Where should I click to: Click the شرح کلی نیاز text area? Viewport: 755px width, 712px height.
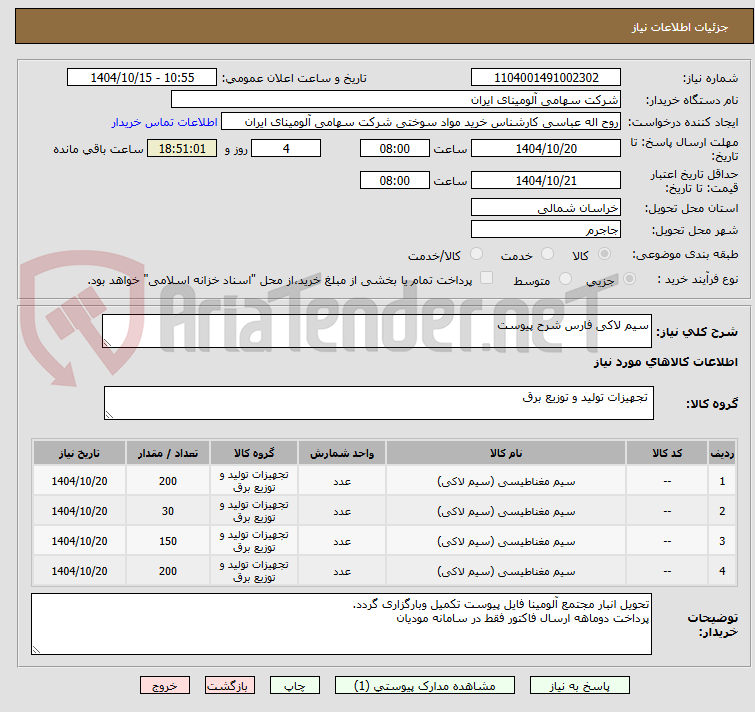pyautogui.click(x=377, y=331)
